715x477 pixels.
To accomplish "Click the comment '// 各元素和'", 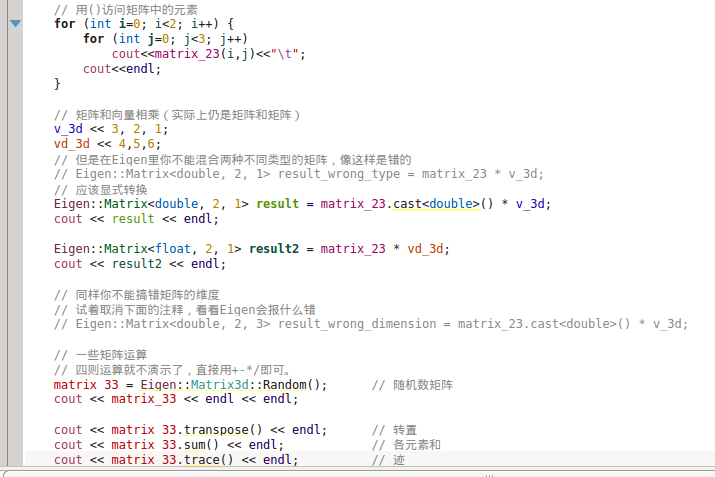I will (406, 445).
